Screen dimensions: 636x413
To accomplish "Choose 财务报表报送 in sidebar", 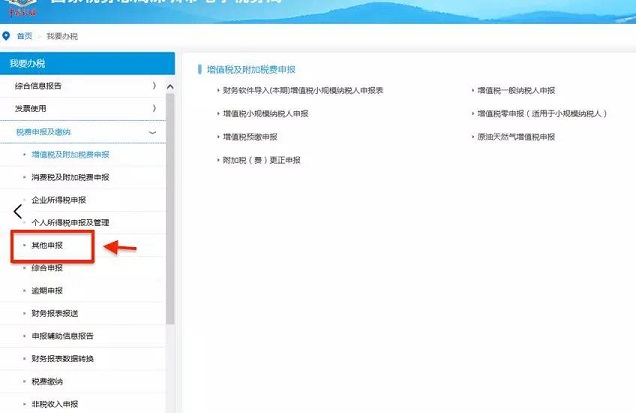I will pos(55,313).
